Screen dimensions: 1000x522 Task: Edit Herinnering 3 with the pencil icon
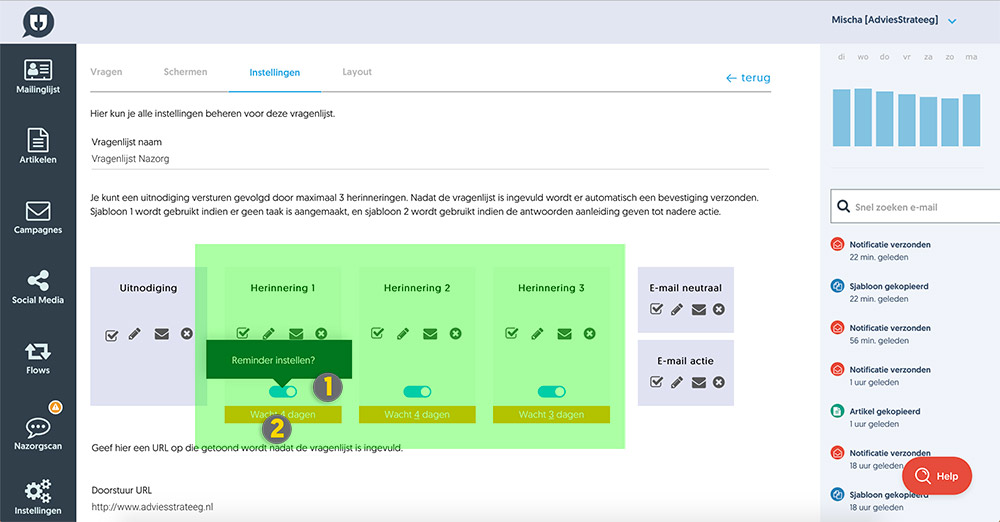click(x=538, y=334)
